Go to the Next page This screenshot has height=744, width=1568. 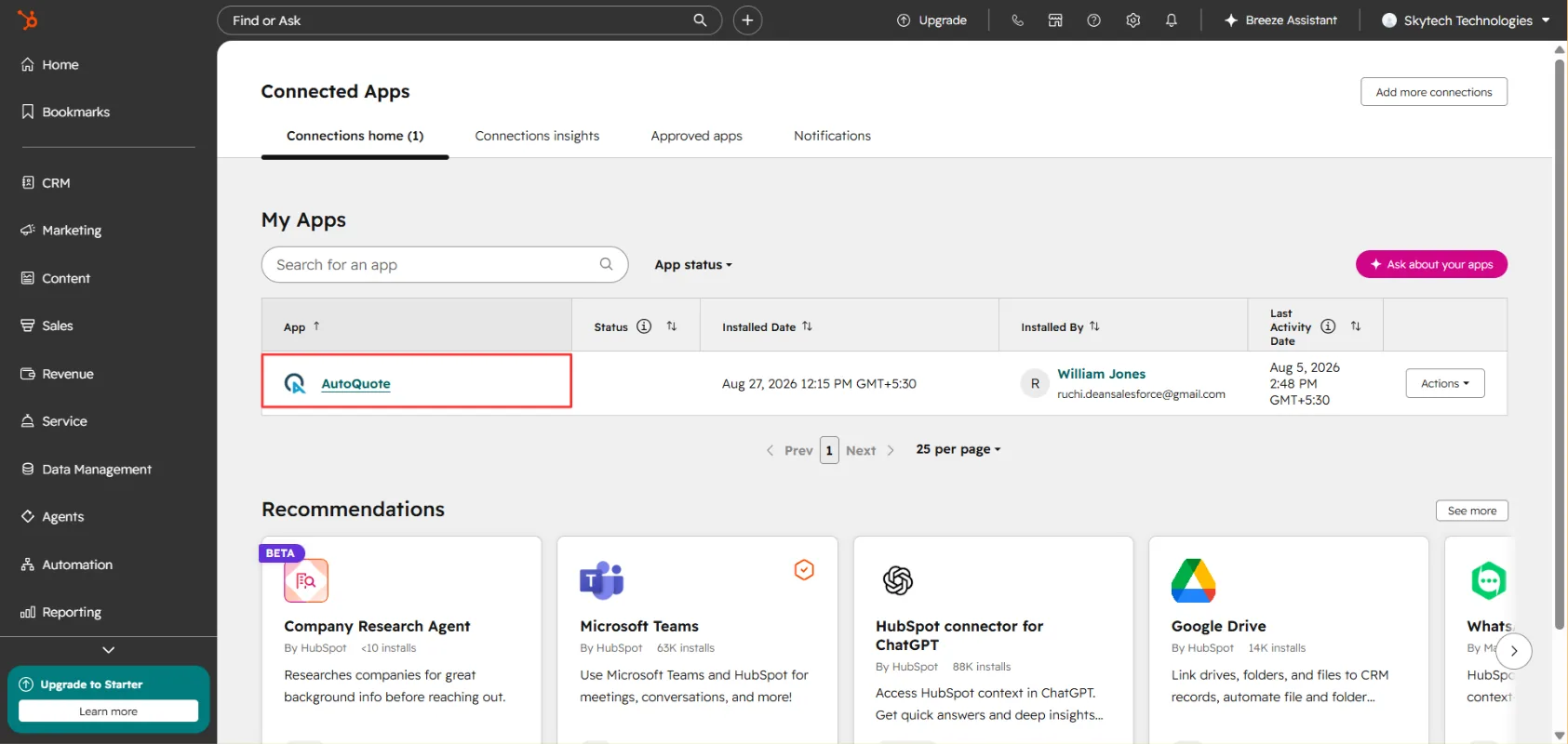870,450
